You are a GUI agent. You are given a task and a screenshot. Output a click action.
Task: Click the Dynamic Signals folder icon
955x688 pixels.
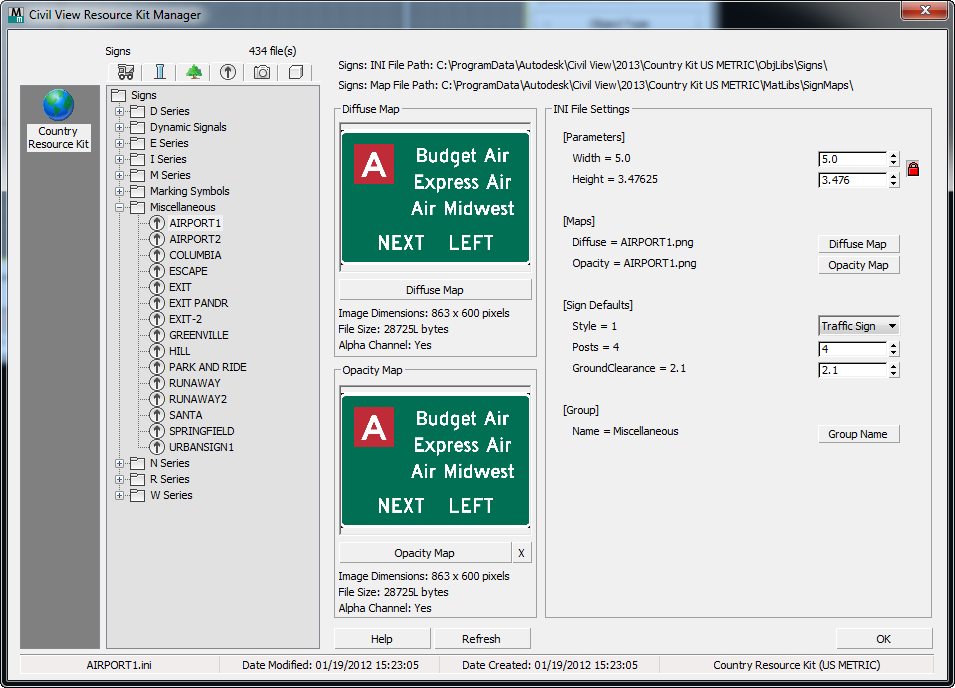coord(138,127)
